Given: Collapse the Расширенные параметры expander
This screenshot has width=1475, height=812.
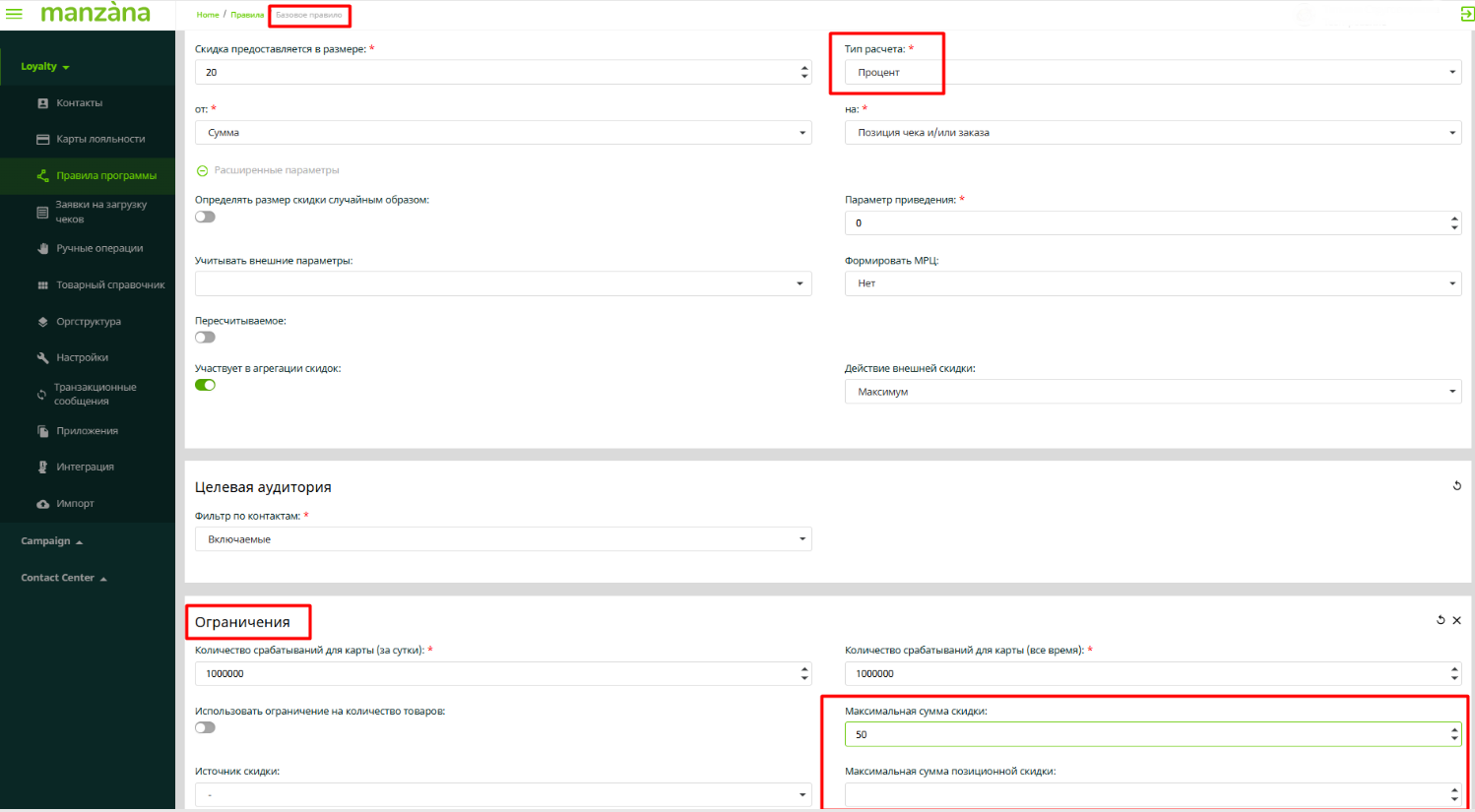Looking at the screenshot, I should pyautogui.click(x=203, y=171).
